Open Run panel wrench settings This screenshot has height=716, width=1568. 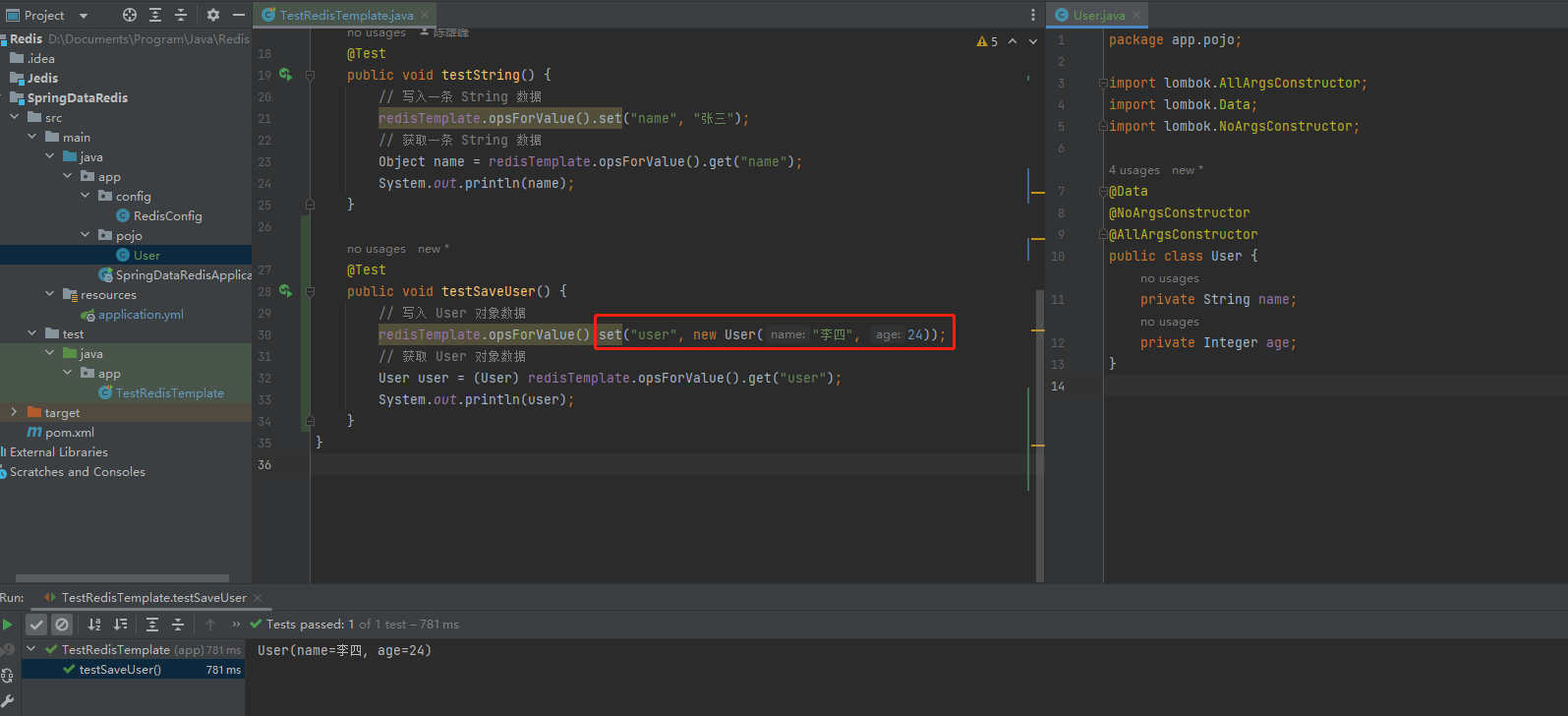point(7,700)
